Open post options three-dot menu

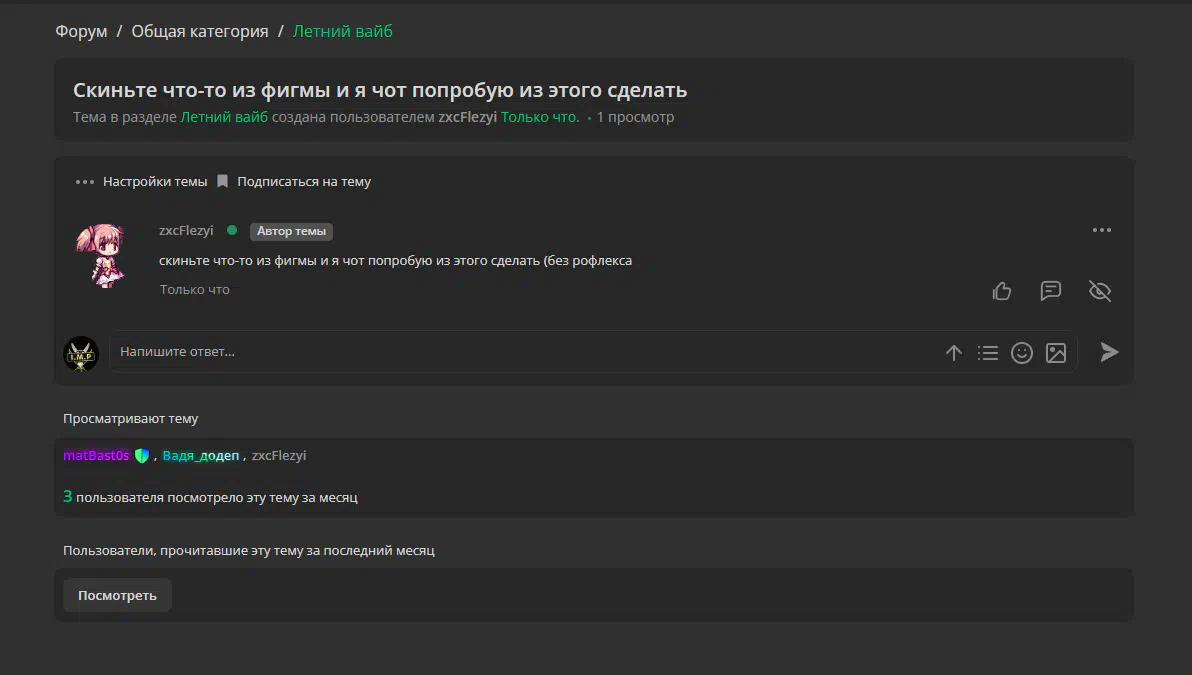(x=1102, y=230)
